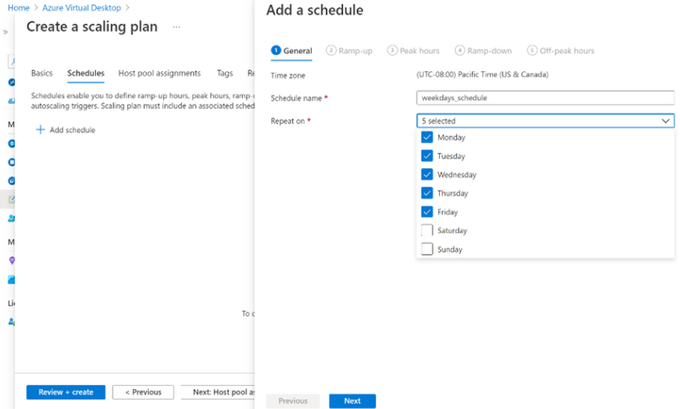Open the Azure Virtual Desktop breadcrumb link

coord(82,8)
